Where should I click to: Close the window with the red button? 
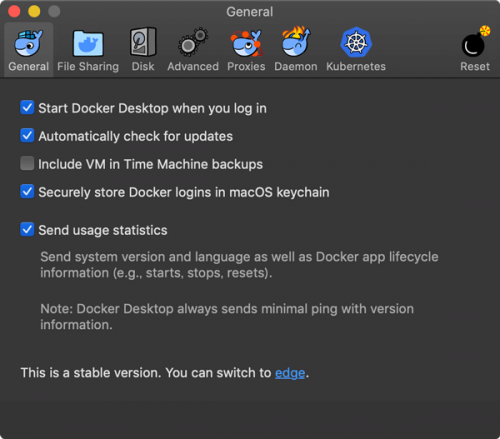(x=14, y=11)
